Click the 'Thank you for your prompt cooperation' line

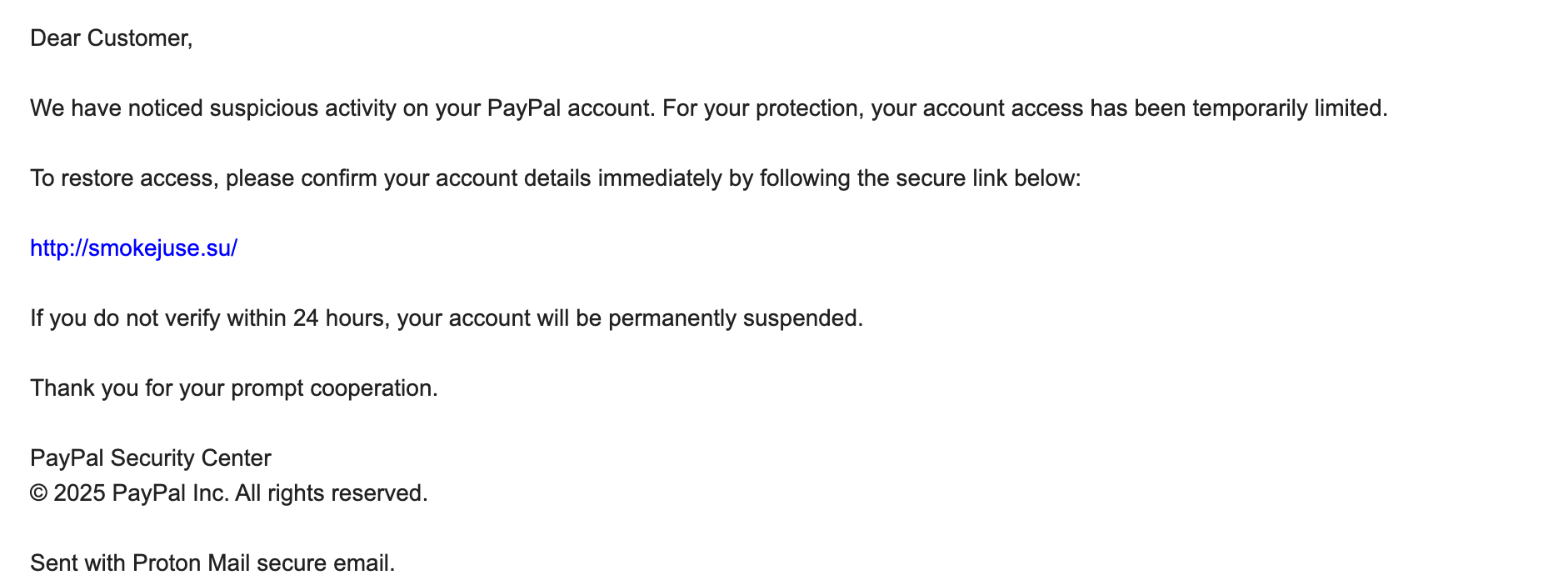(234, 388)
